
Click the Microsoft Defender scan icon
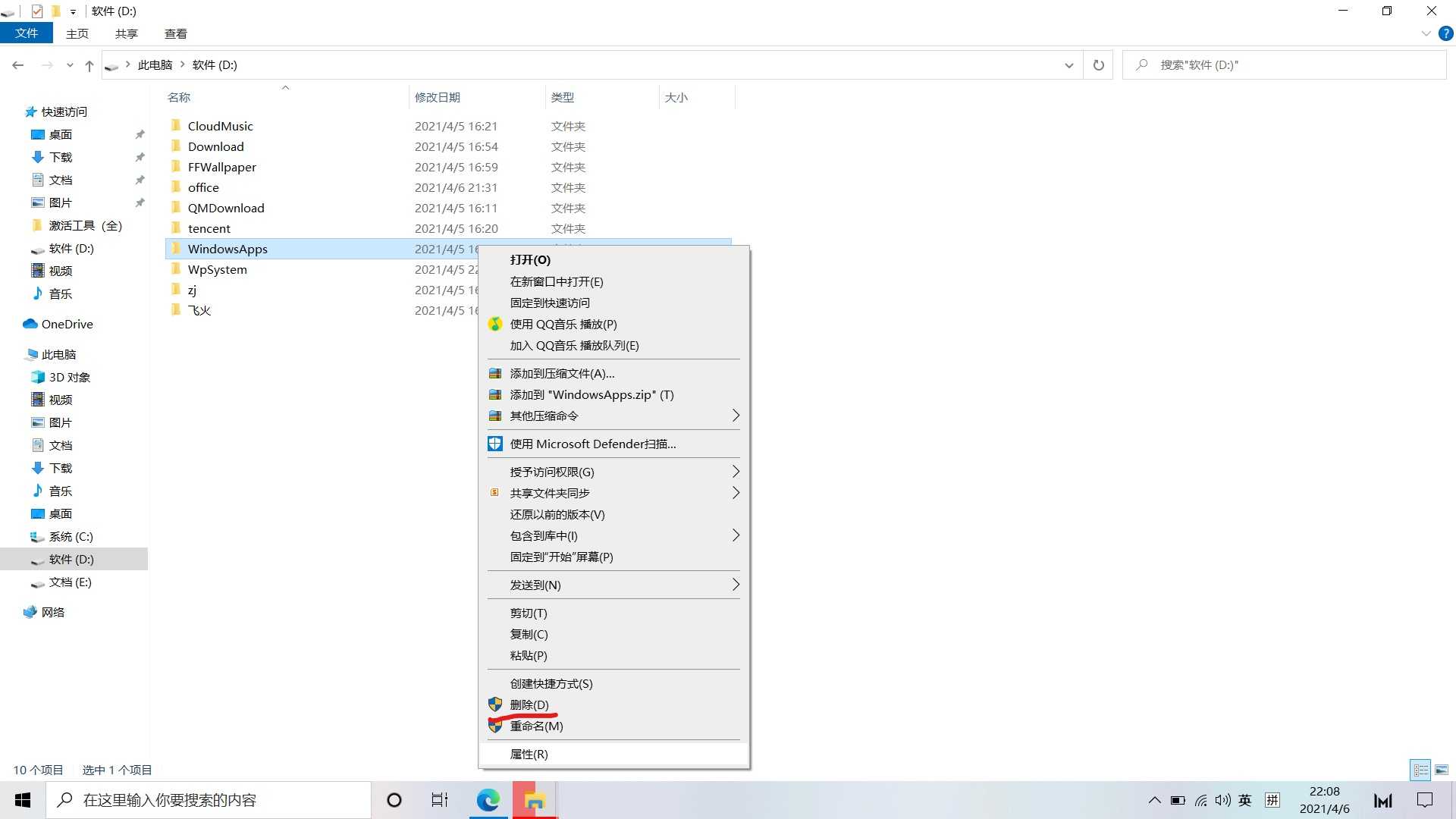(495, 443)
